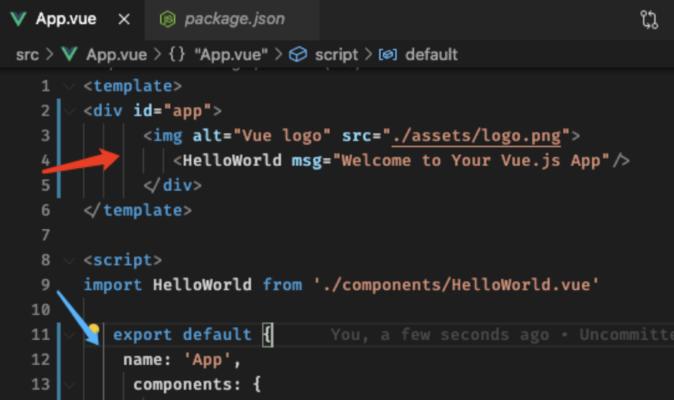The image size is (674, 400).
Task: Select the "App.vue" object breadcrumb
Action: coord(231,55)
